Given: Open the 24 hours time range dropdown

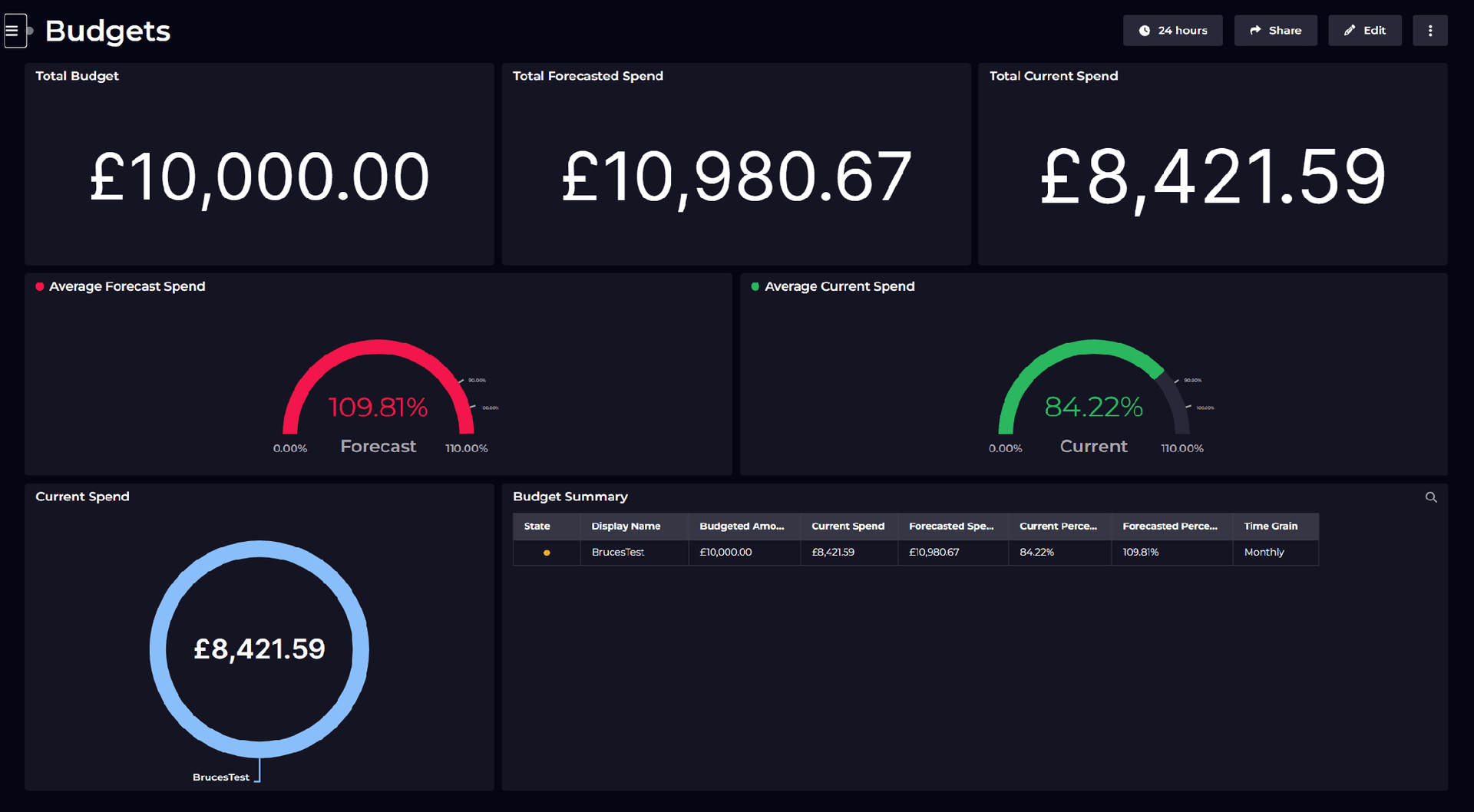Looking at the screenshot, I should click(x=1172, y=30).
